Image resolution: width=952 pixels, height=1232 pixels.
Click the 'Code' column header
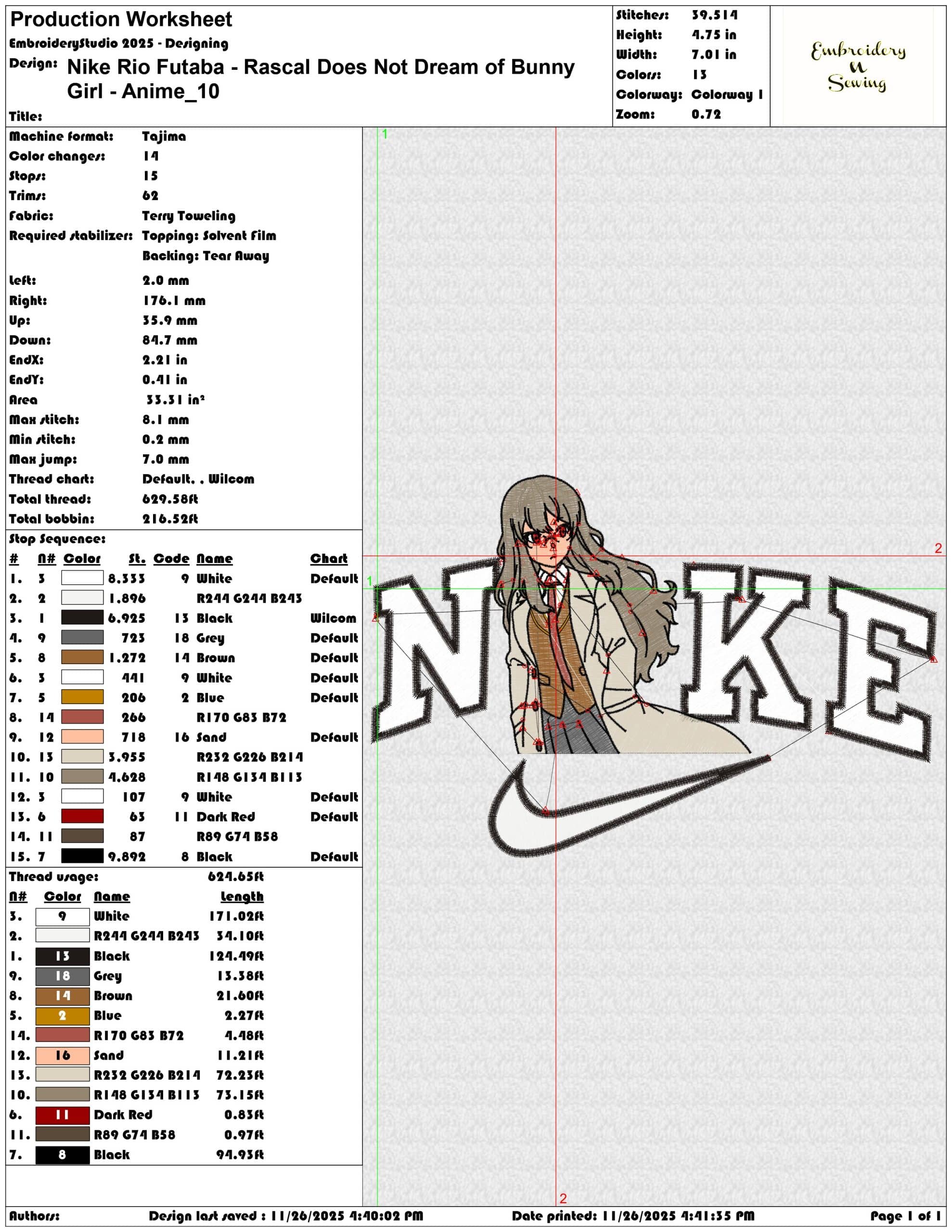pos(171,558)
